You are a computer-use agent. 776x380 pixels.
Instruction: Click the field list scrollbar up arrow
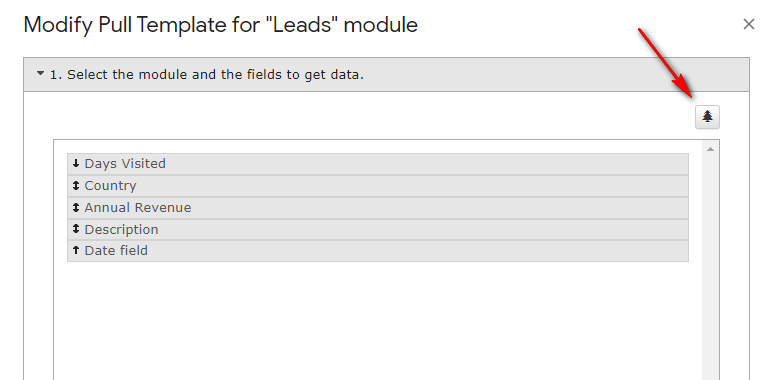pyautogui.click(x=710, y=149)
